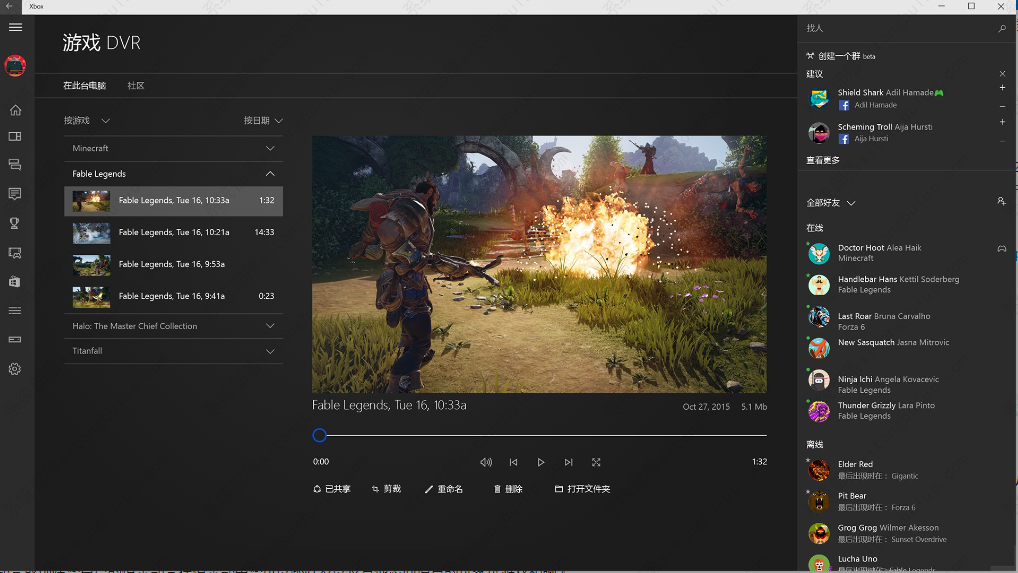
Task: Open Achievements trophy in sidebar
Action: pyautogui.click(x=15, y=223)
